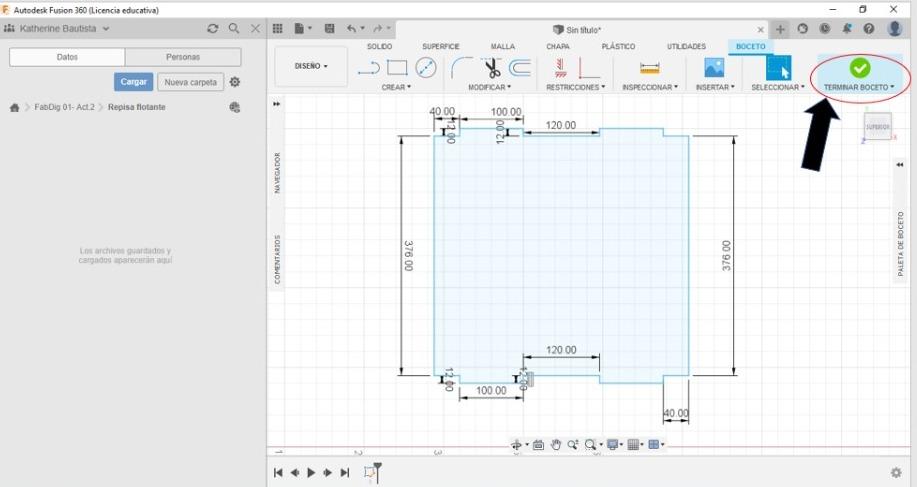Expand the RESTRICCIONES menu
This screenshot has width=917, height=487.
[x=575, y=87]
